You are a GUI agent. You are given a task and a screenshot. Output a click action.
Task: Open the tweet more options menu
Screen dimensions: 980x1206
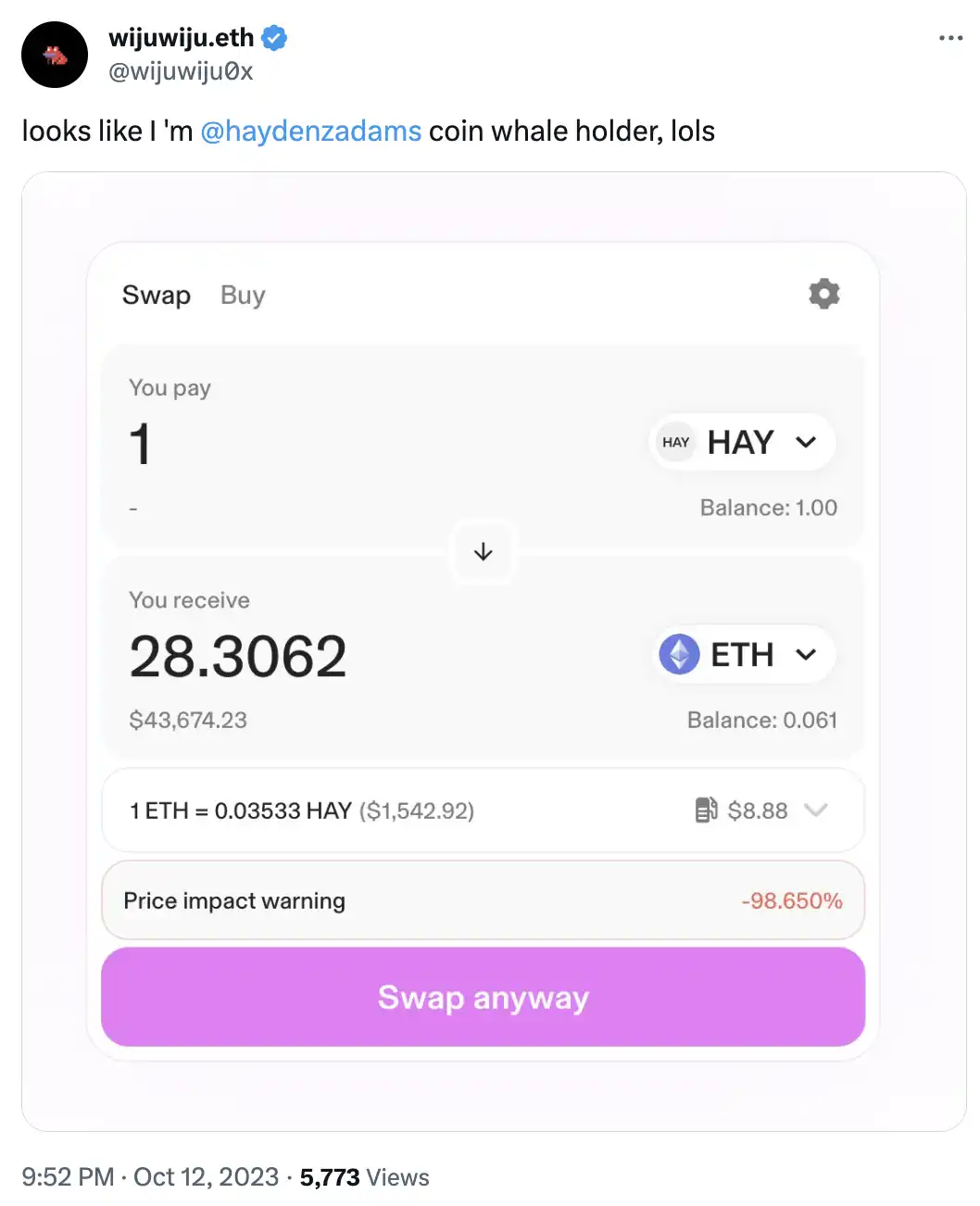point(950,38)
